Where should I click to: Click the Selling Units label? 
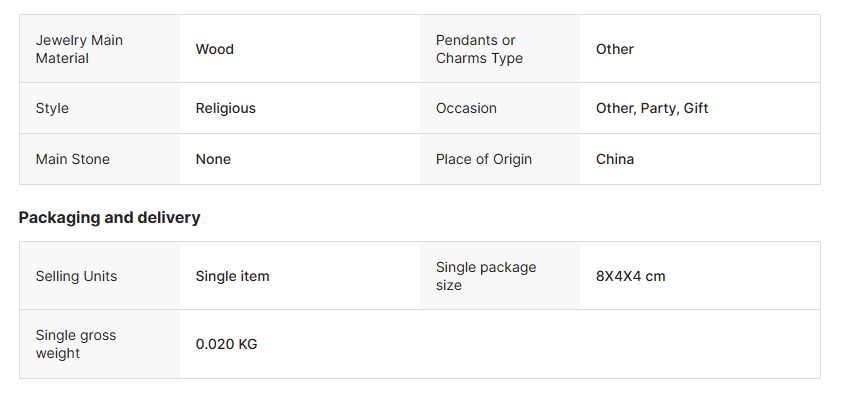point(77,276)
